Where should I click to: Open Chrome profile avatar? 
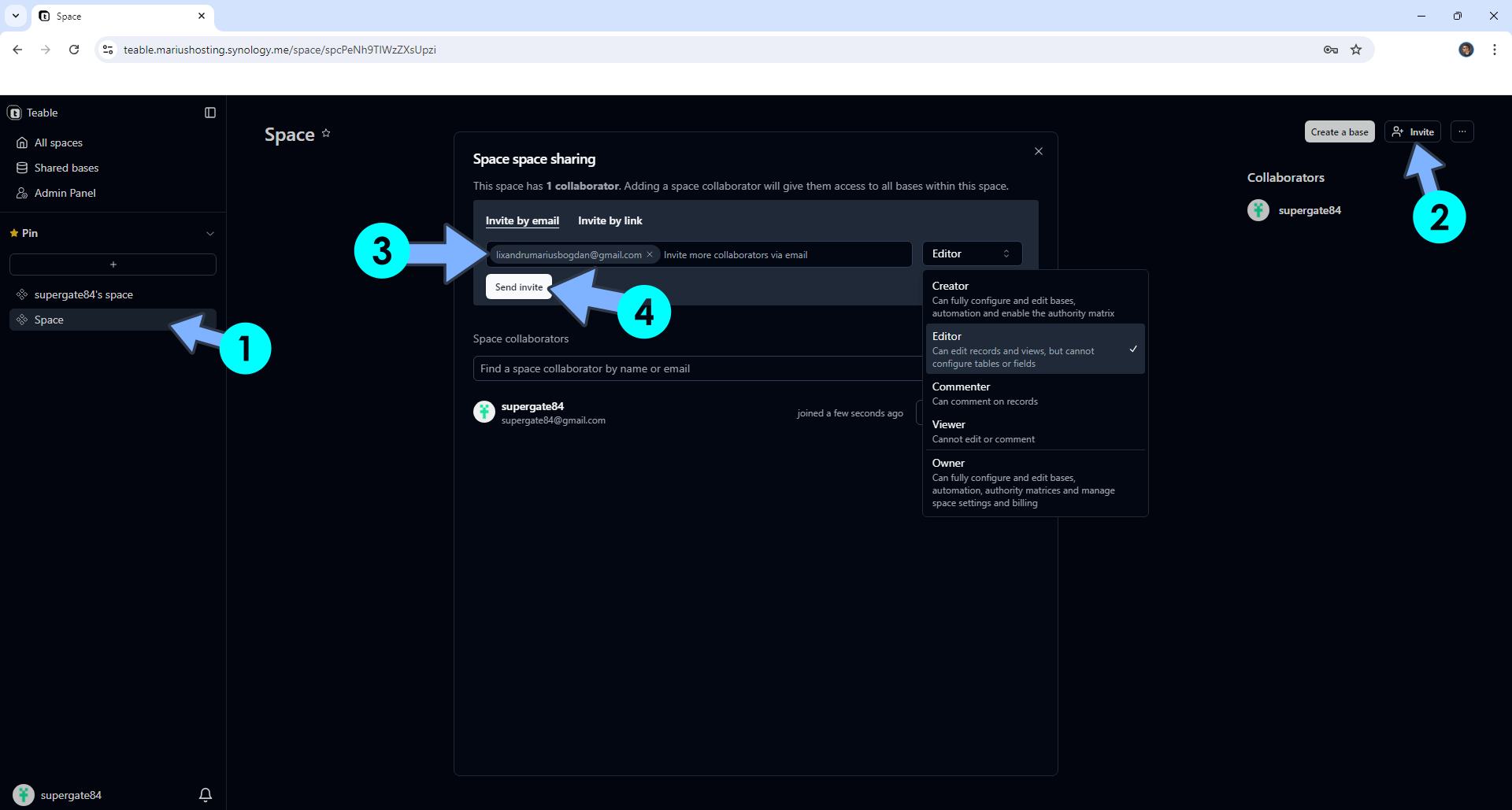(x=1466, y=50)
